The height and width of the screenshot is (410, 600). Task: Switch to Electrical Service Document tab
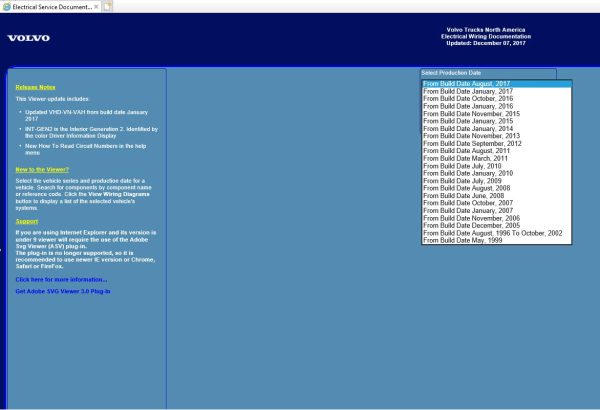pos(51,7)
